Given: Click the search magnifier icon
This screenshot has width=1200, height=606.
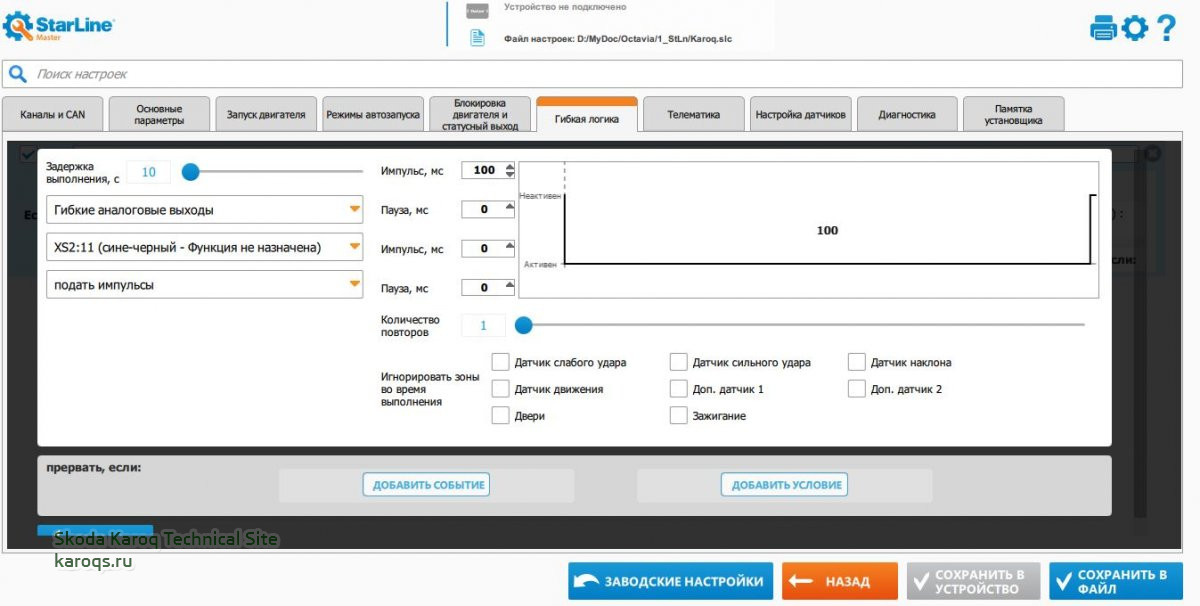Looking at the screenshot, I should 18,74.
